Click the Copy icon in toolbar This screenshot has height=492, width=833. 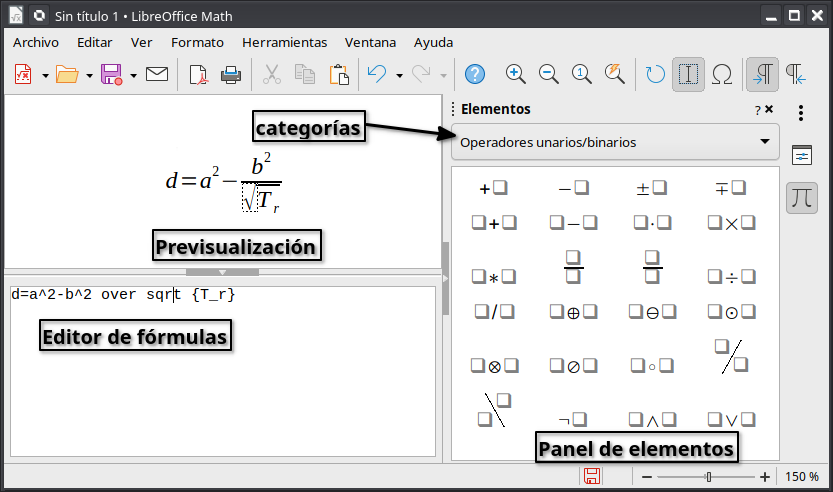(305, 74)
